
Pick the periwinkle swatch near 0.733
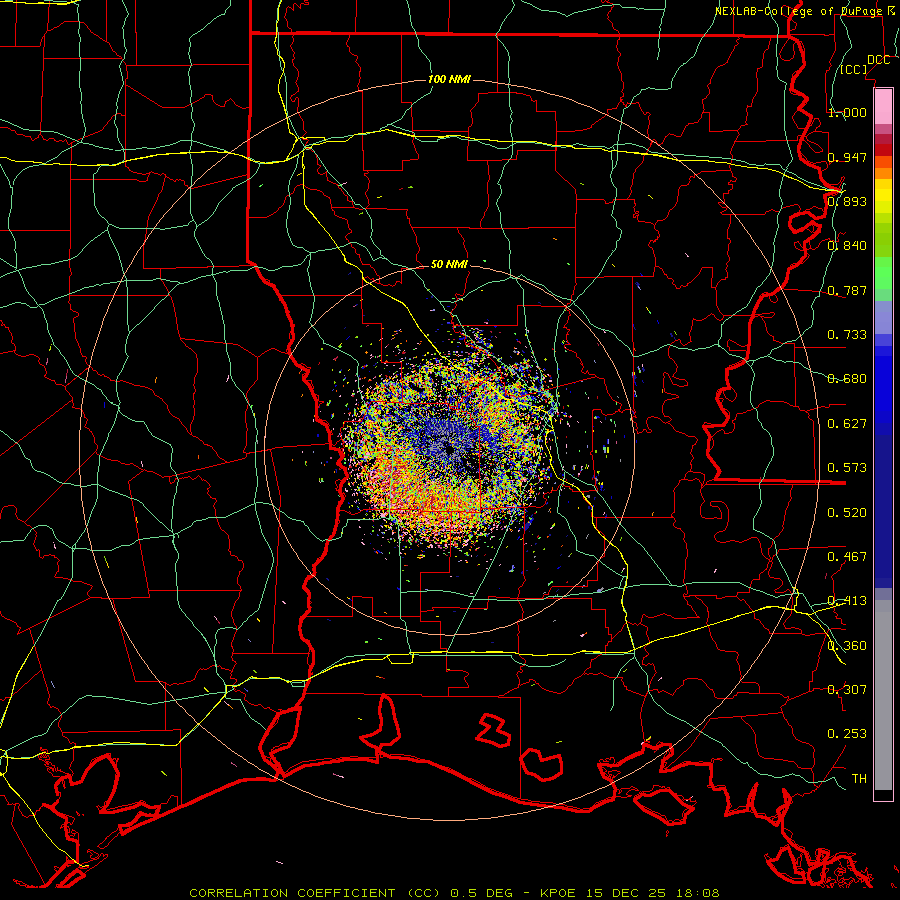(x=883, y=317)
